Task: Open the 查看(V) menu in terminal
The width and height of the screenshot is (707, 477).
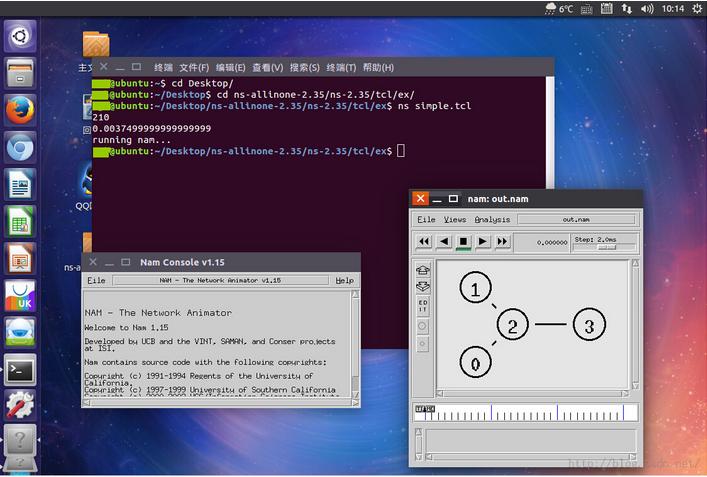Action: [267, 68]
